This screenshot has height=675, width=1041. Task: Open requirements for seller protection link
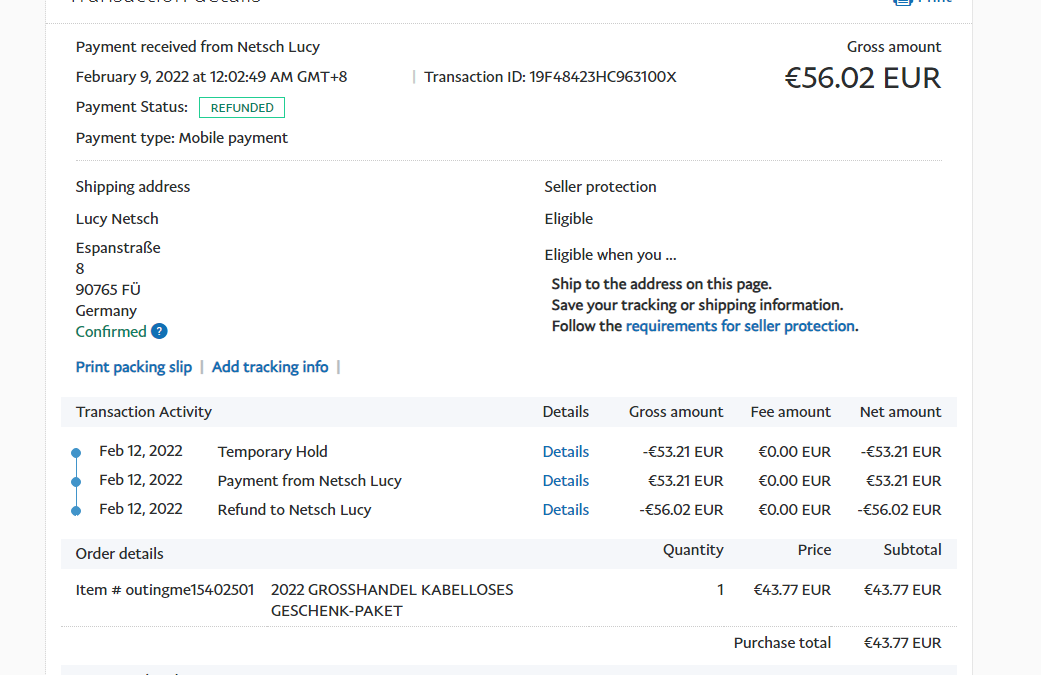(x=740, y=326)
